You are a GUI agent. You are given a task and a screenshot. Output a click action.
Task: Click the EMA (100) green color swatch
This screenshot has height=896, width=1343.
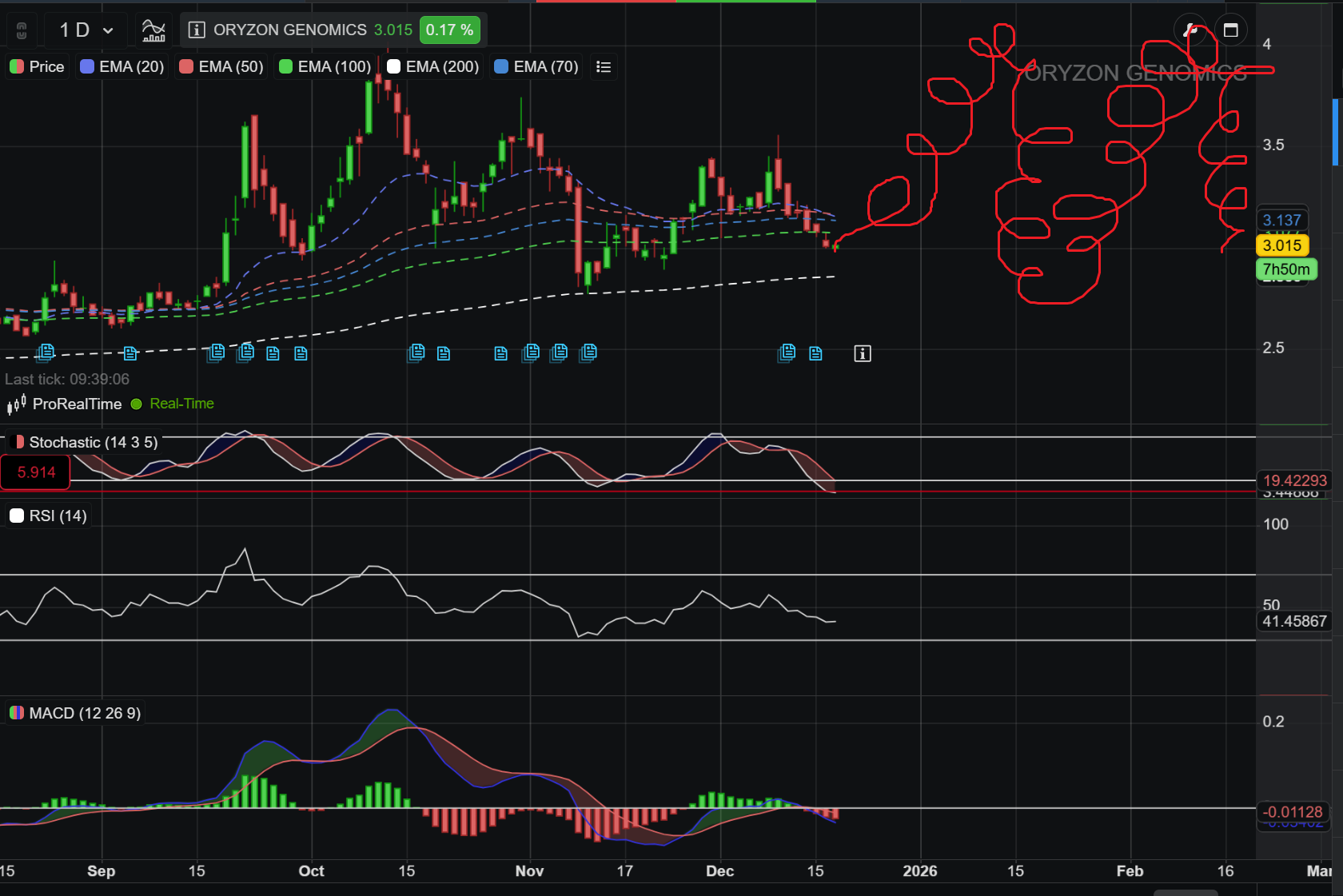click(x=285, y=67)
